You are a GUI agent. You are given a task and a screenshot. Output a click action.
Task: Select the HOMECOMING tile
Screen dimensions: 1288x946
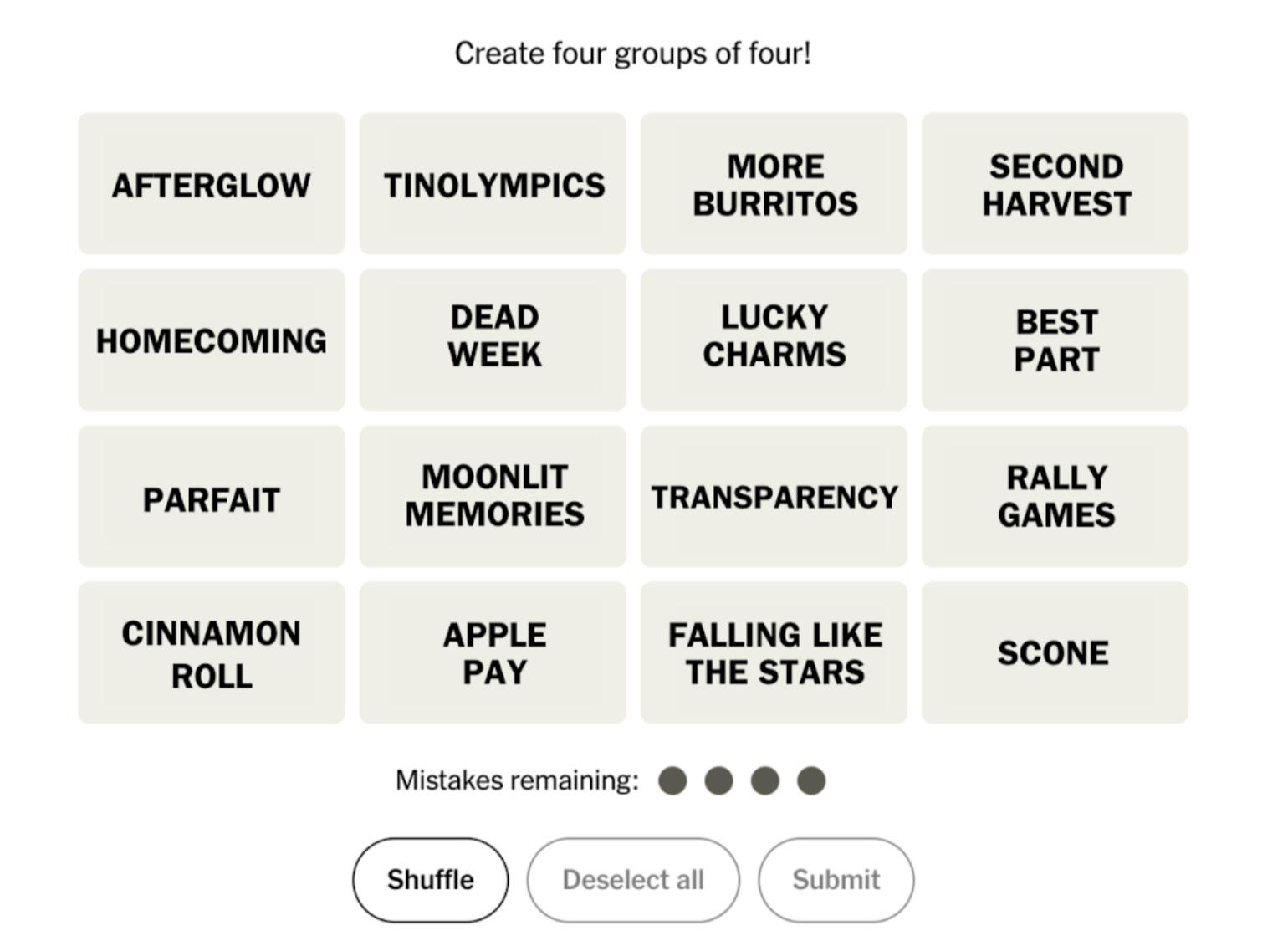click(x=212, y=340)
